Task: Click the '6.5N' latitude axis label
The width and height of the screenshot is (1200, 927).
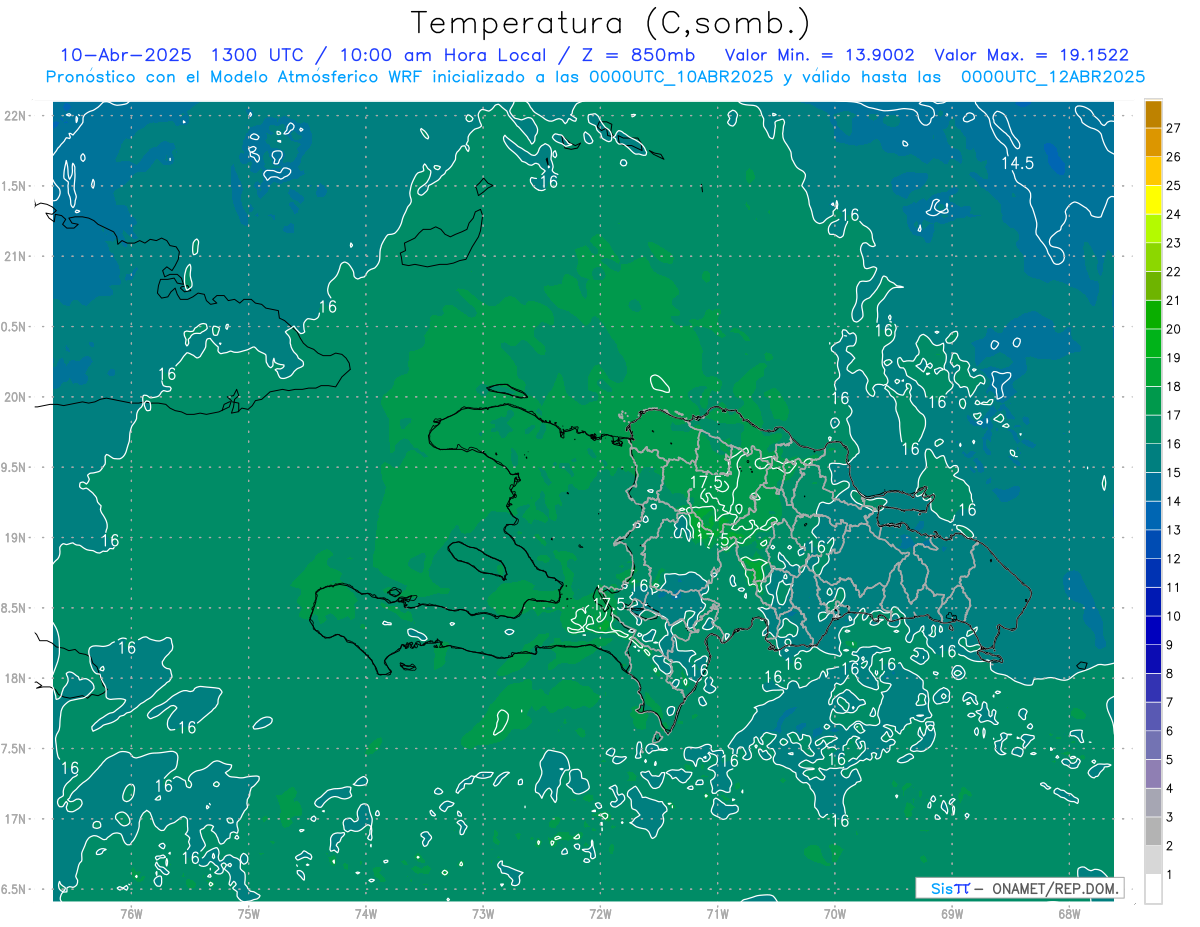Action: click(x=14, y=889)
